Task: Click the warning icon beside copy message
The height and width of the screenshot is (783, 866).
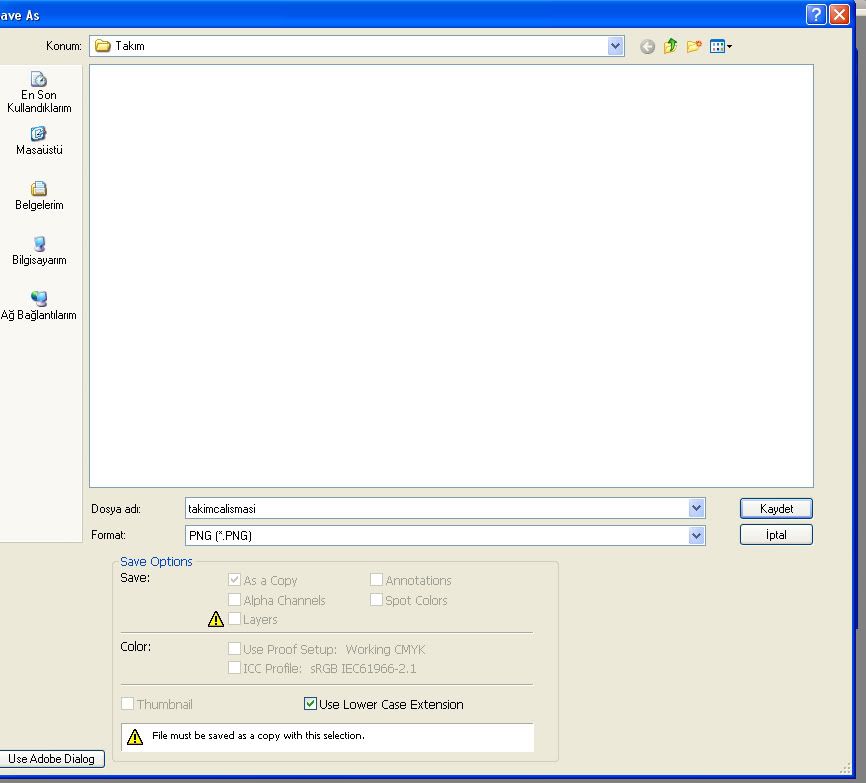Action: click(135, 737)
